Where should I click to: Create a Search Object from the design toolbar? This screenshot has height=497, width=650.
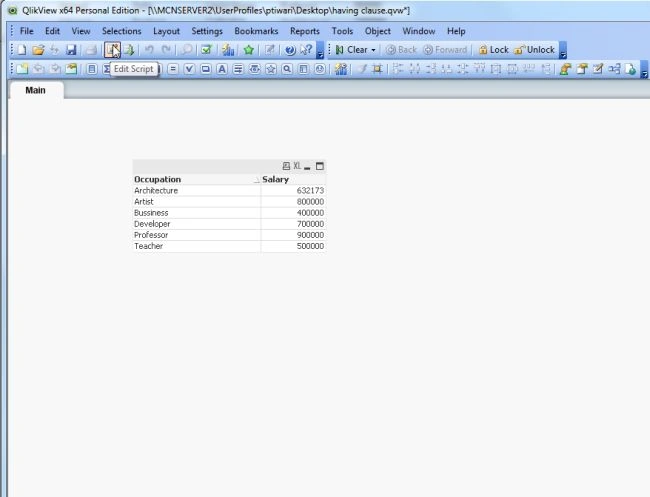[287, 69]
